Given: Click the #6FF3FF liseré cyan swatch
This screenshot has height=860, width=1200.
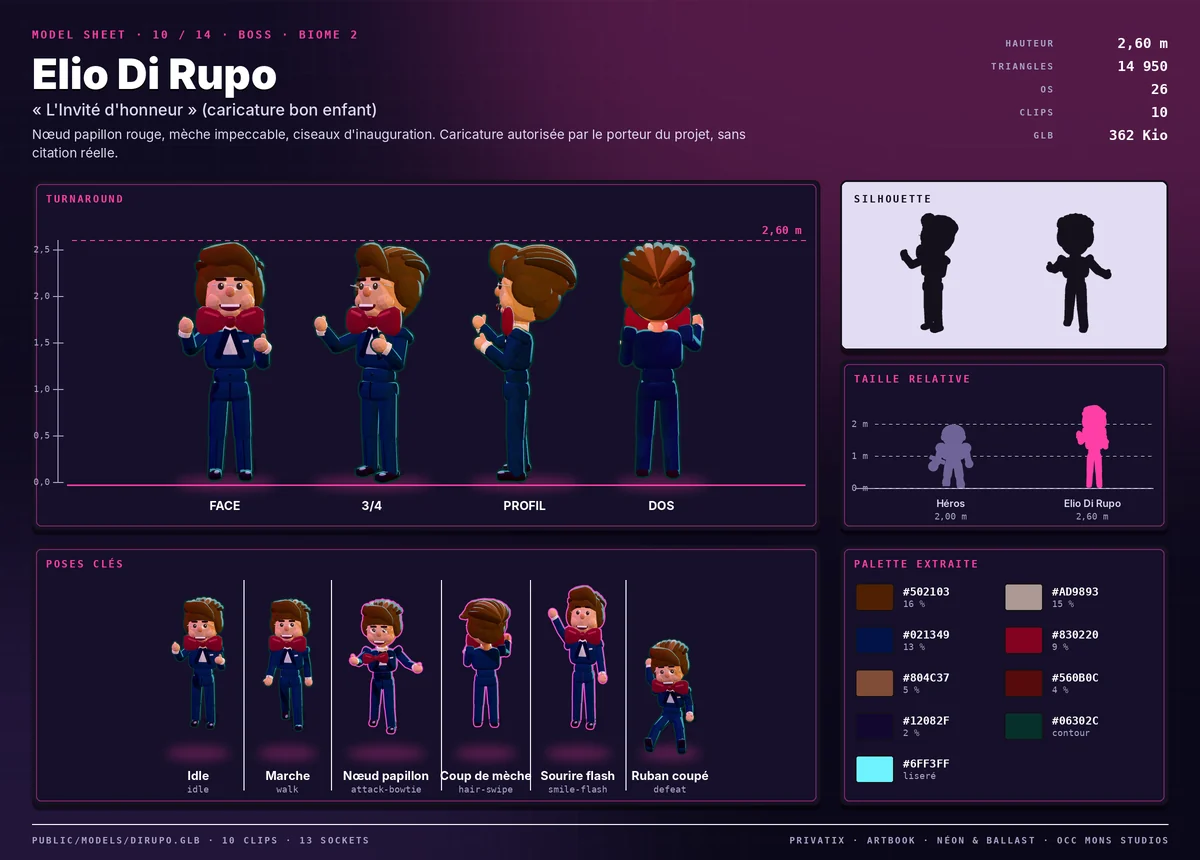Looking at the screenshot, I should (874, 769).
